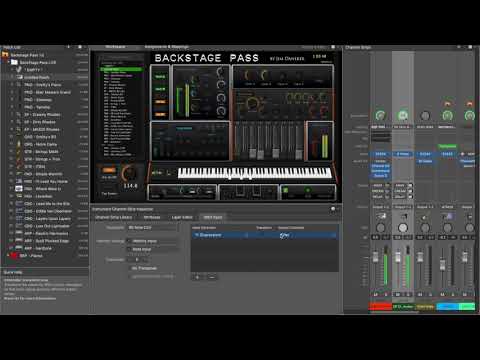480x360 pixels.
Task: Mute the third channel strip
Action: pos(420,294)
